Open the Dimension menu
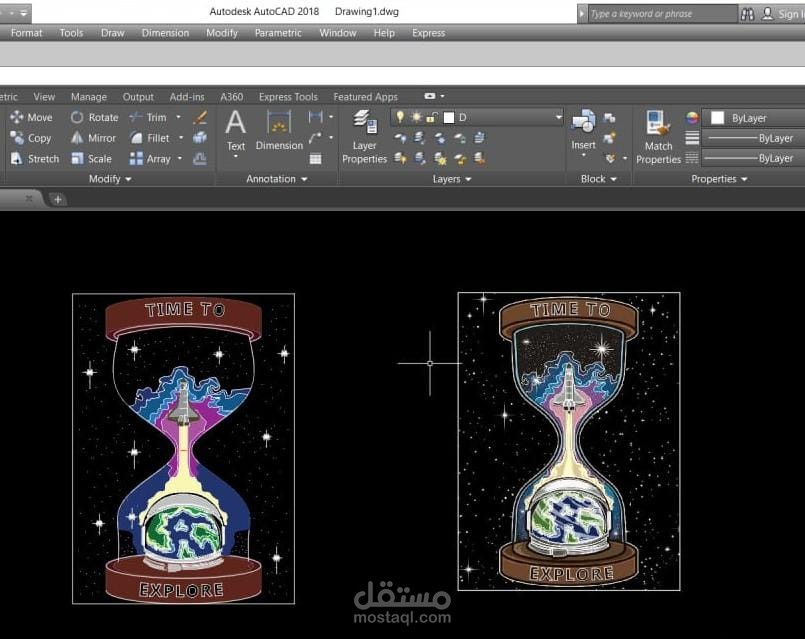 coord(165,33)
